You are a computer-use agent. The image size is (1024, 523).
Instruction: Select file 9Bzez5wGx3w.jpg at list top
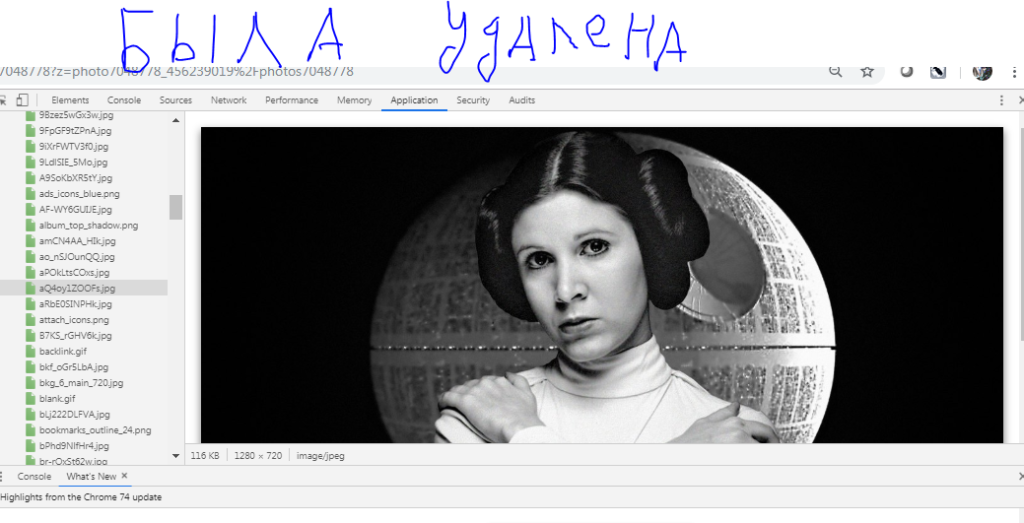tap(76, 116)
